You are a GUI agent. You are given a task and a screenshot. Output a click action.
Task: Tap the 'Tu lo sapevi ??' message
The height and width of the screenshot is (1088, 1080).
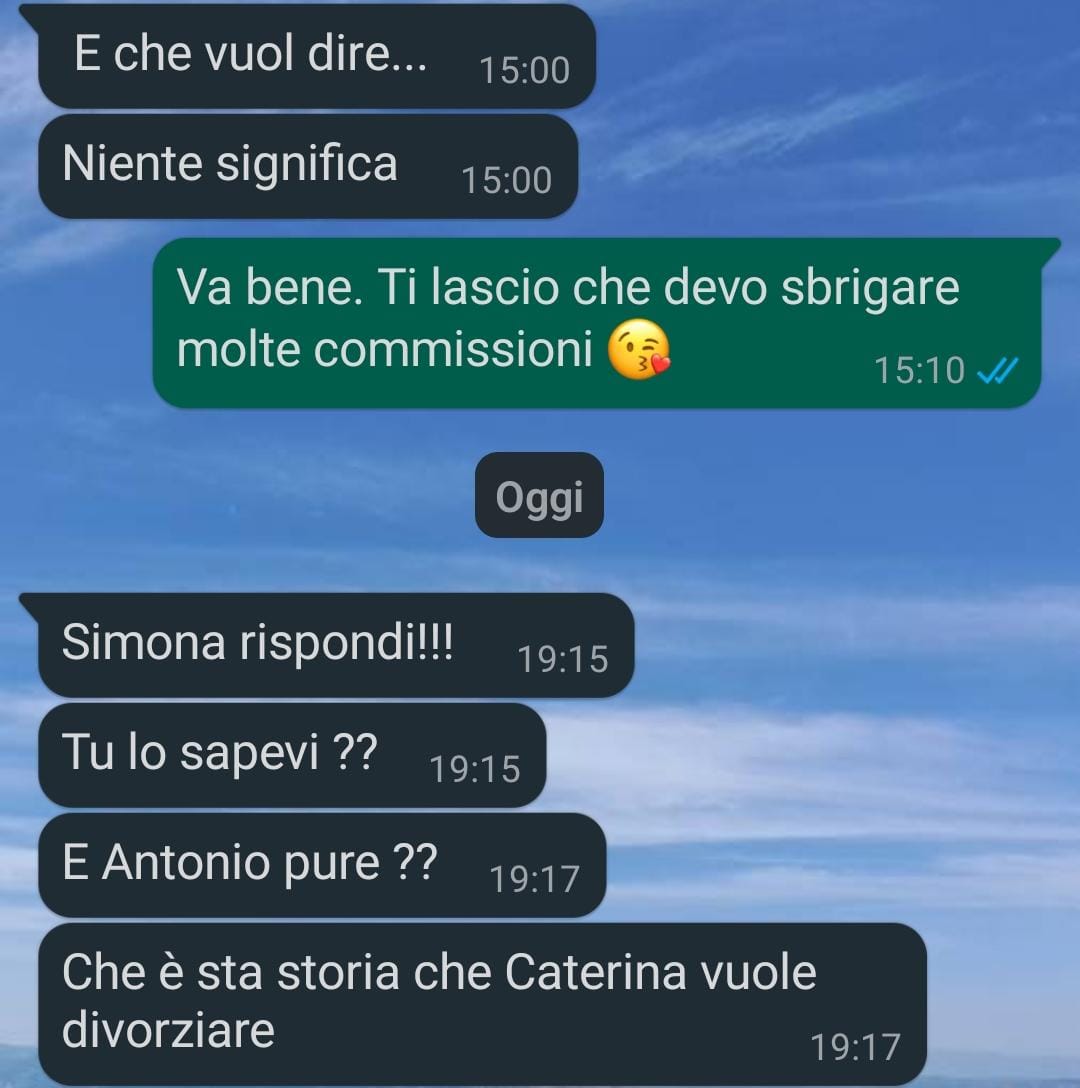pyautogui.click(x=292, y=756)
